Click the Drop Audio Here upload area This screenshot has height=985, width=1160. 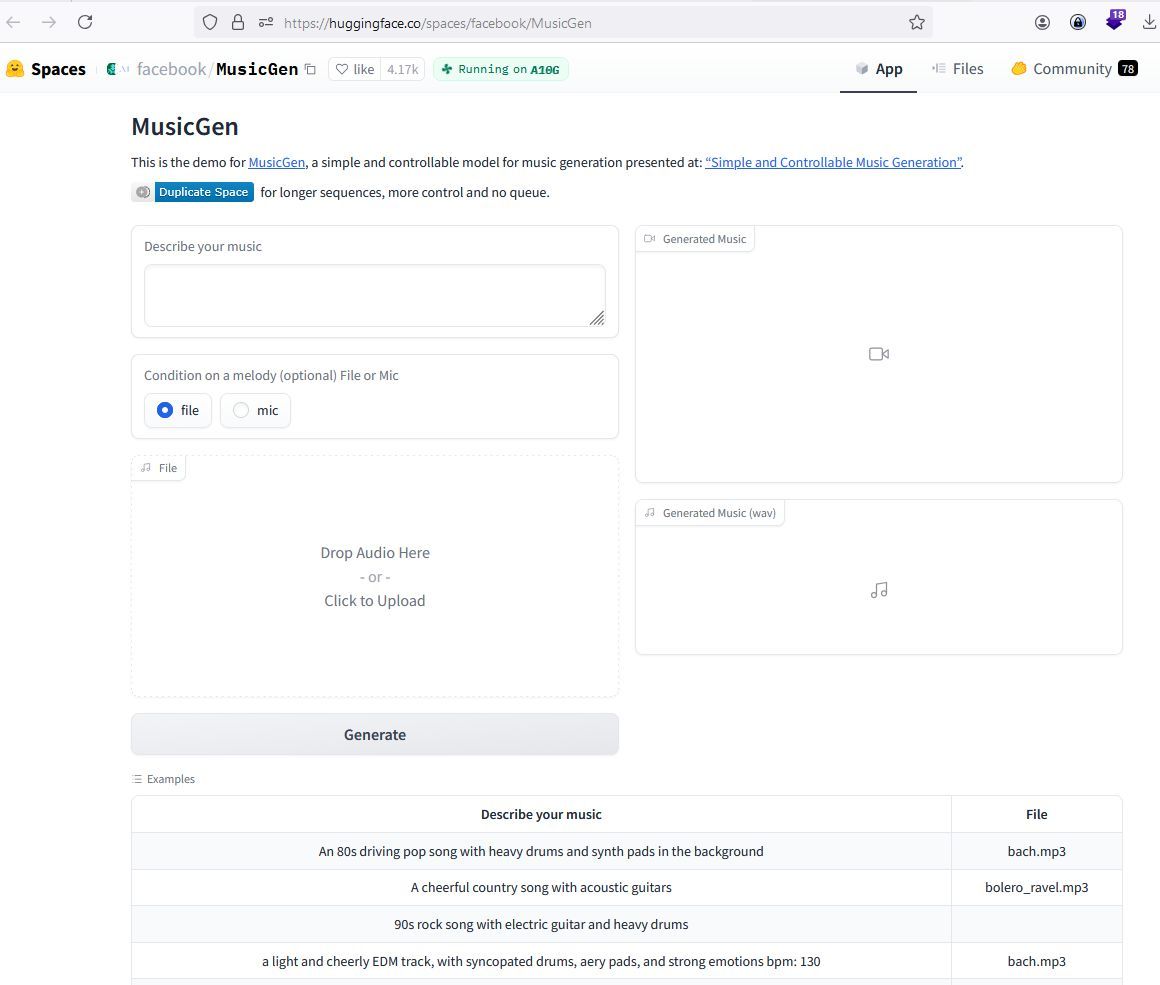point(375,576)
